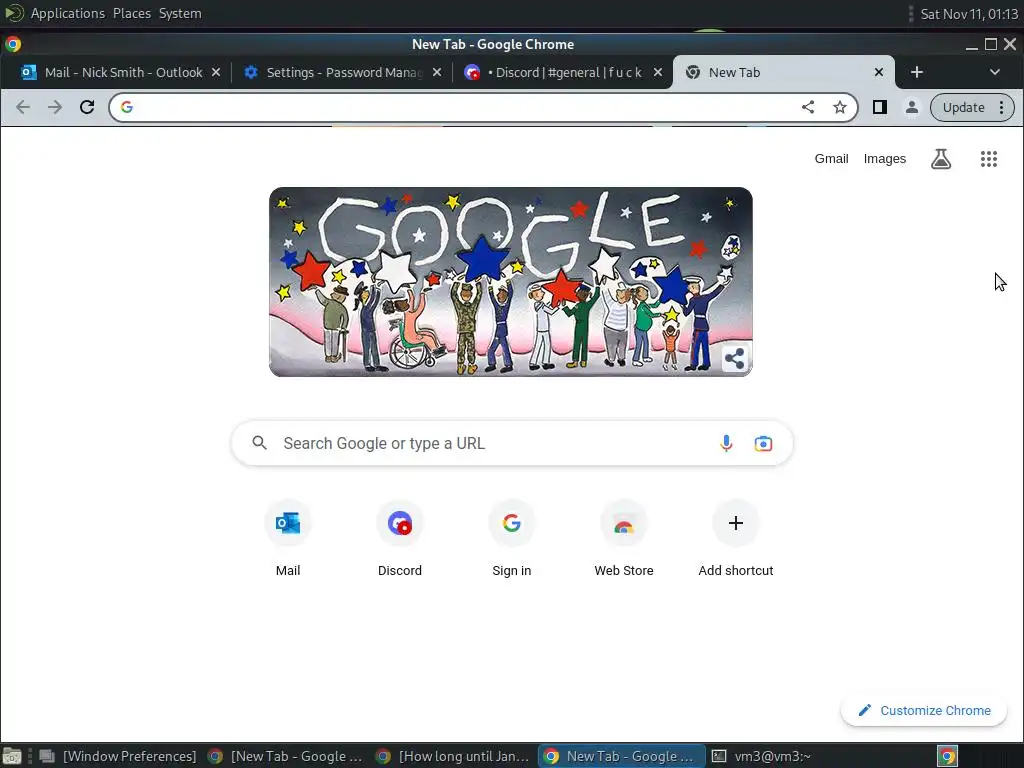This screenshot has height=768, width=1024.
Task: Close the Outlook Mail tab
Action: click(216, 72)
